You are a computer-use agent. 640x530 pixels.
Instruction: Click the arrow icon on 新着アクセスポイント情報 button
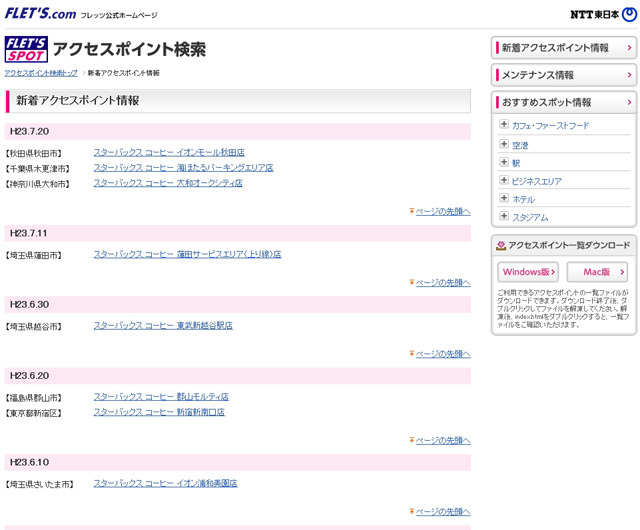click(629, 48)
